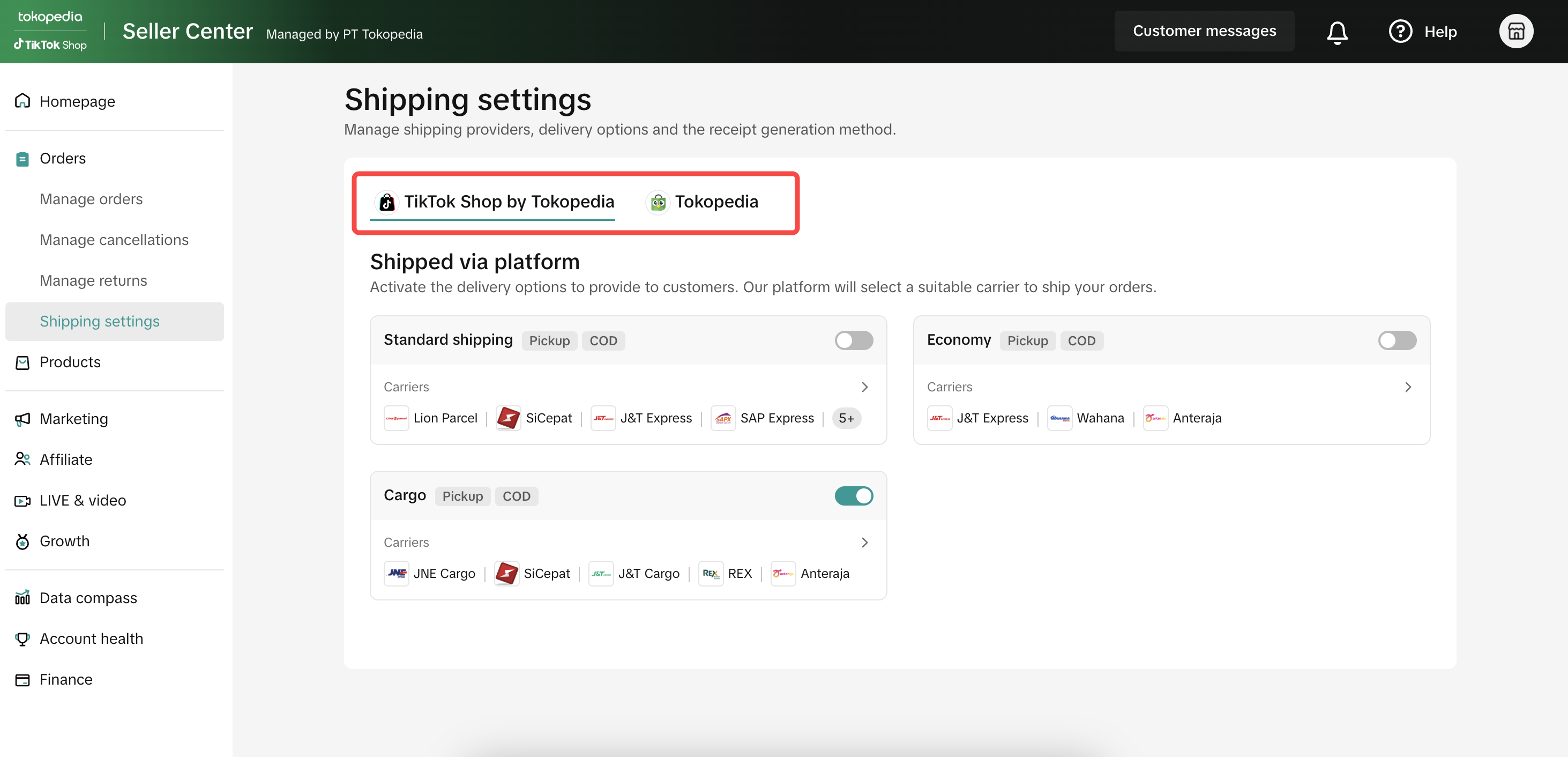Expand Standard shipping carriers chevron
Screen dimensions: 1568x757
(864, 387)
